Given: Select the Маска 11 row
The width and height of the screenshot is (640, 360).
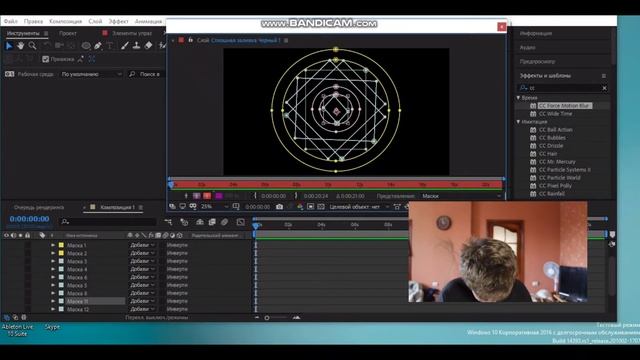Looking at the screenshot, I should [96, 301].
